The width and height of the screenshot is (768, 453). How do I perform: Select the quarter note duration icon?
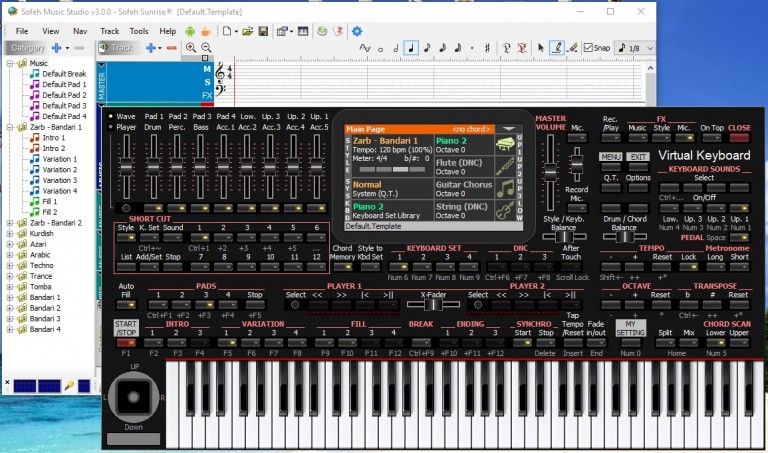(x=411, y=48)
